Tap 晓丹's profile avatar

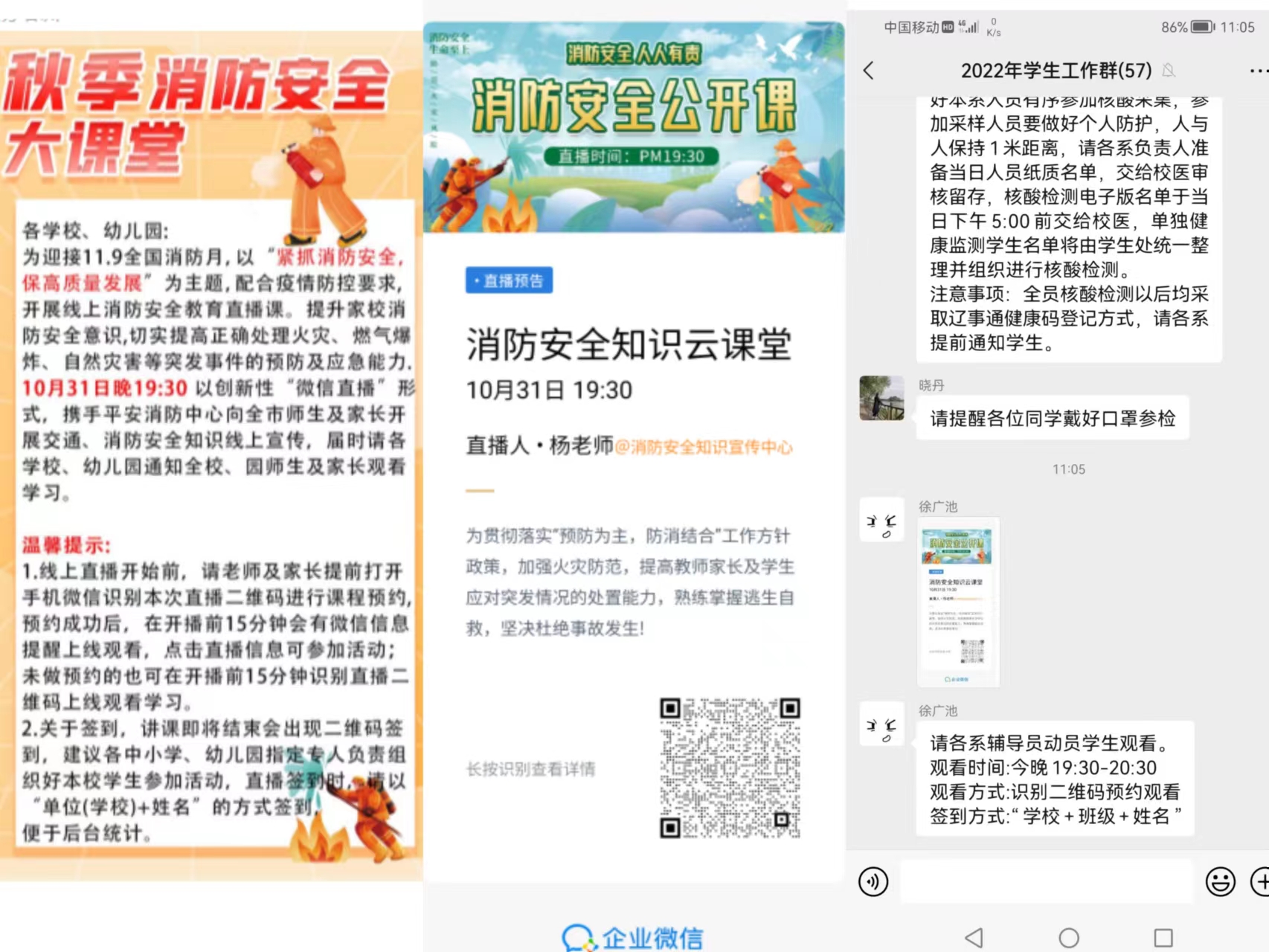[x=881, y=398]
